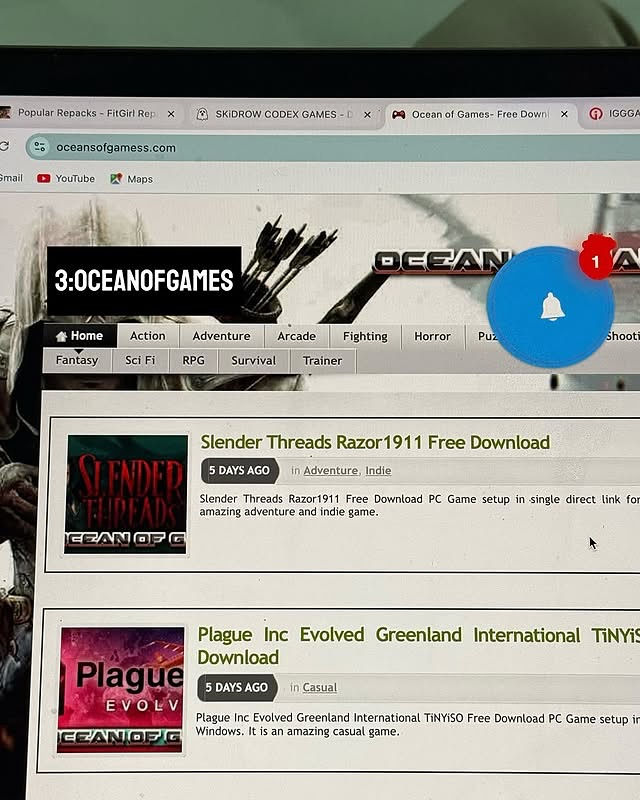Go to the Home menu item
This screenshot has height=800, width=640.
pos(80,336)
